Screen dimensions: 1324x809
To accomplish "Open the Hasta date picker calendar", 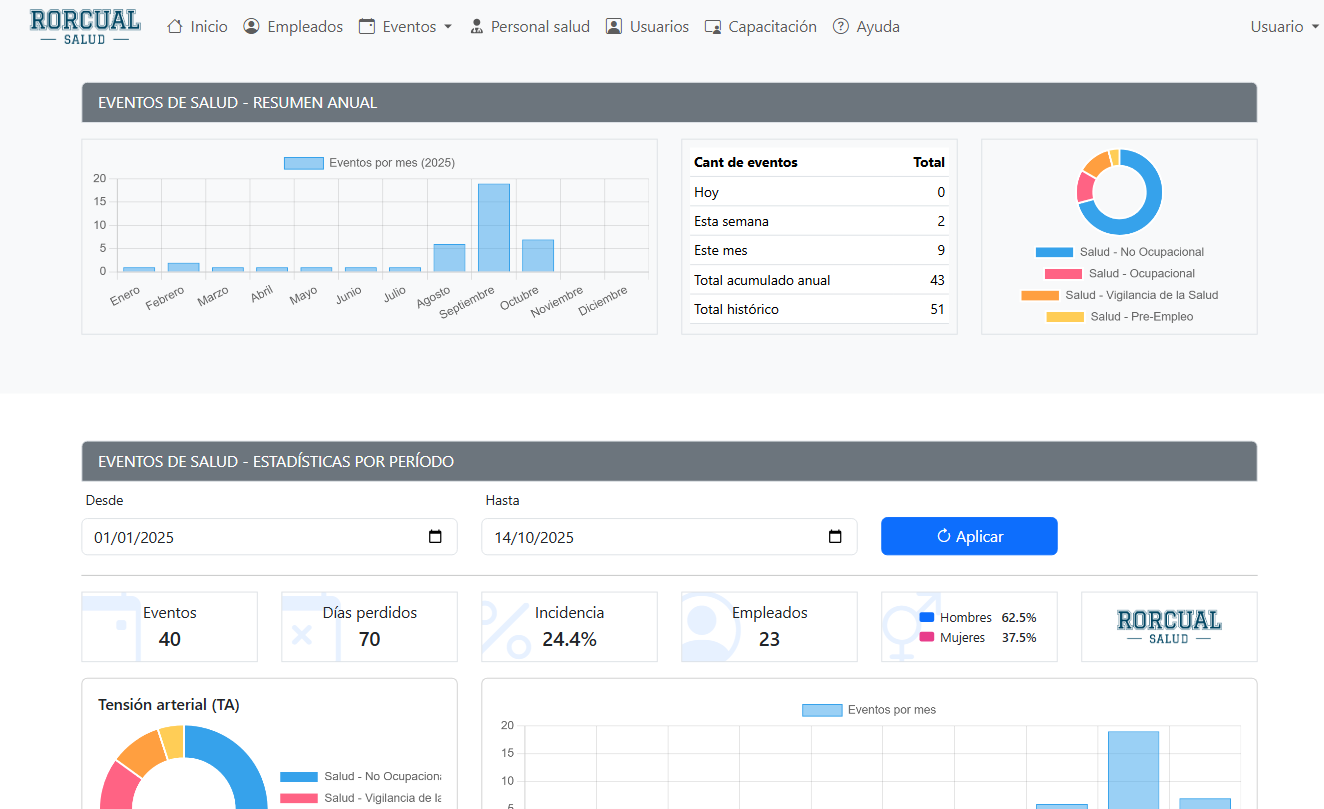I will tap(835, 537).
